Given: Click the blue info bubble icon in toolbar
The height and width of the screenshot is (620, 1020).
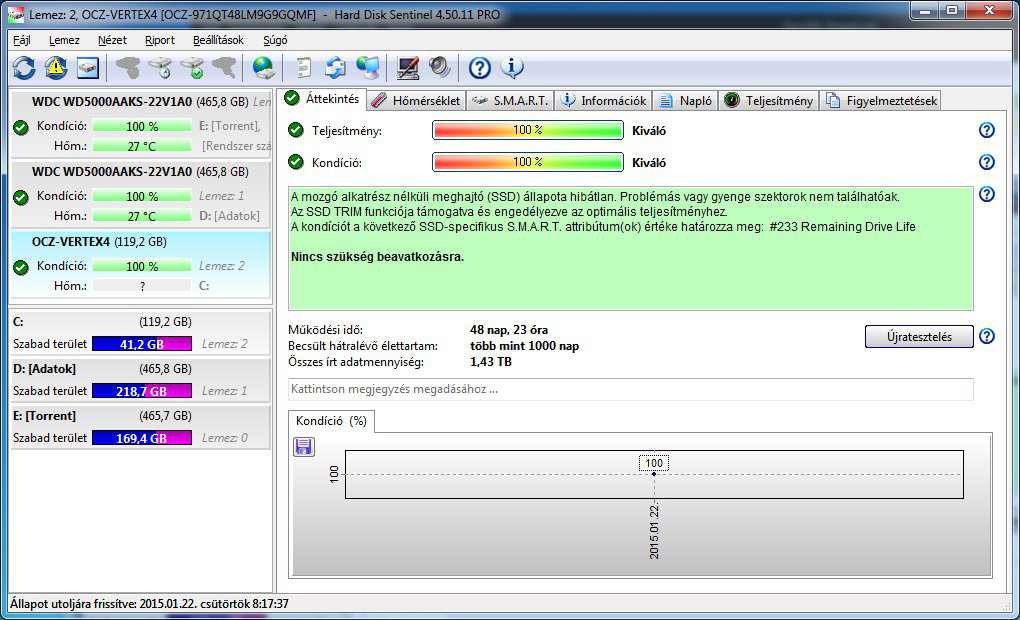Looking at the screenshot, I should (x=513, y=68).
